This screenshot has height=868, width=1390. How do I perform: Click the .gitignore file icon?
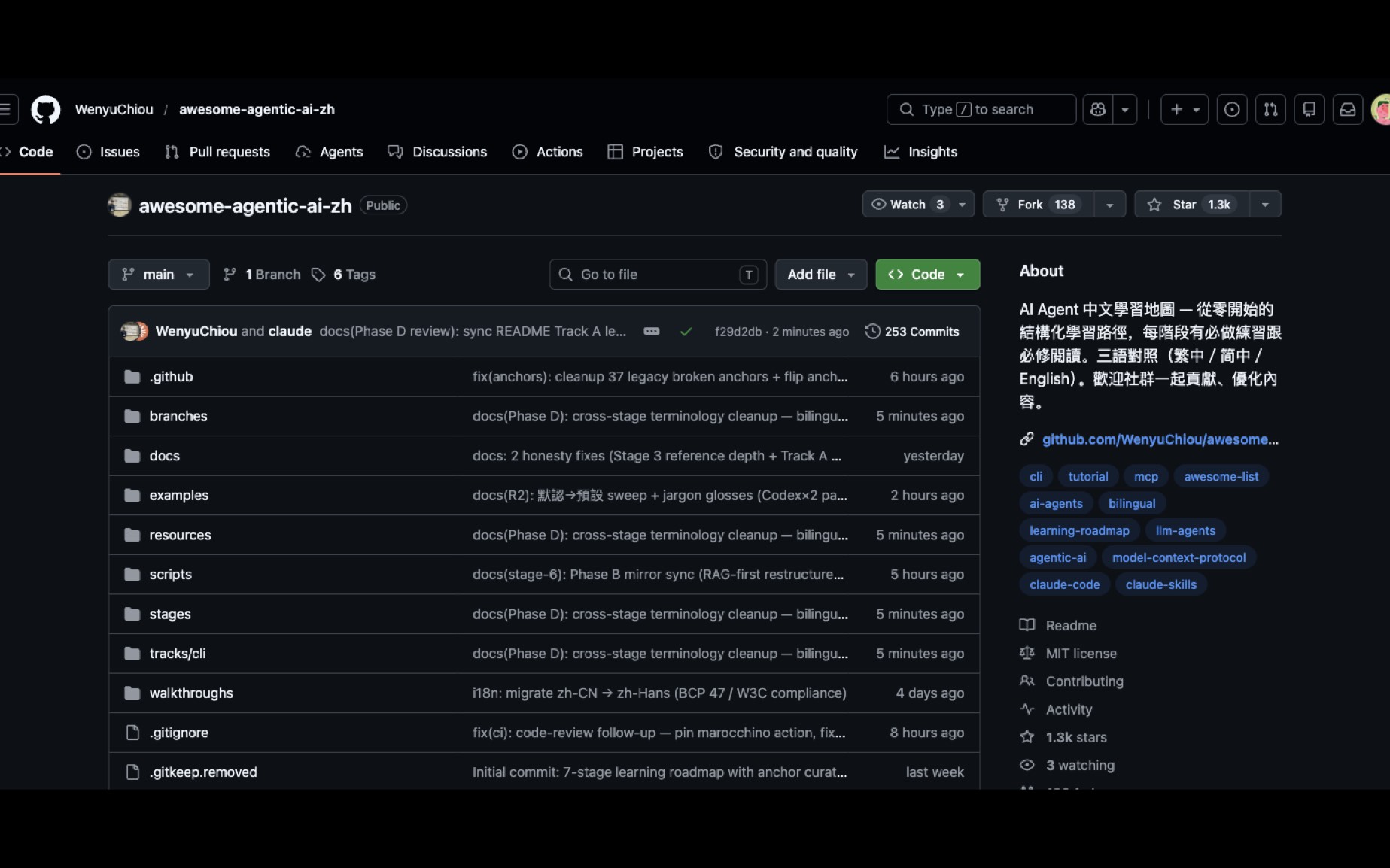[x=132, y=733]
